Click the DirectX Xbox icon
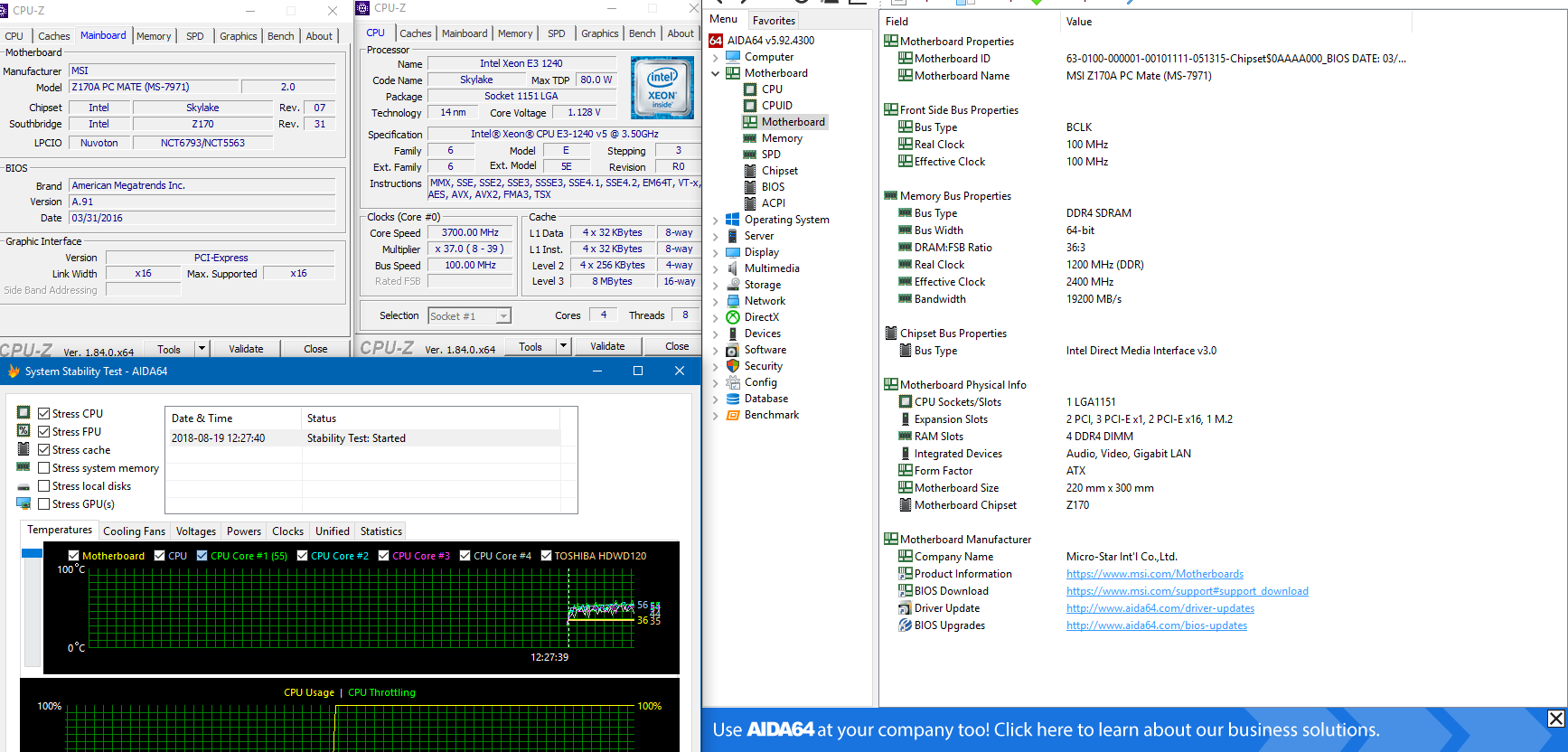 (x=733, y=317)
